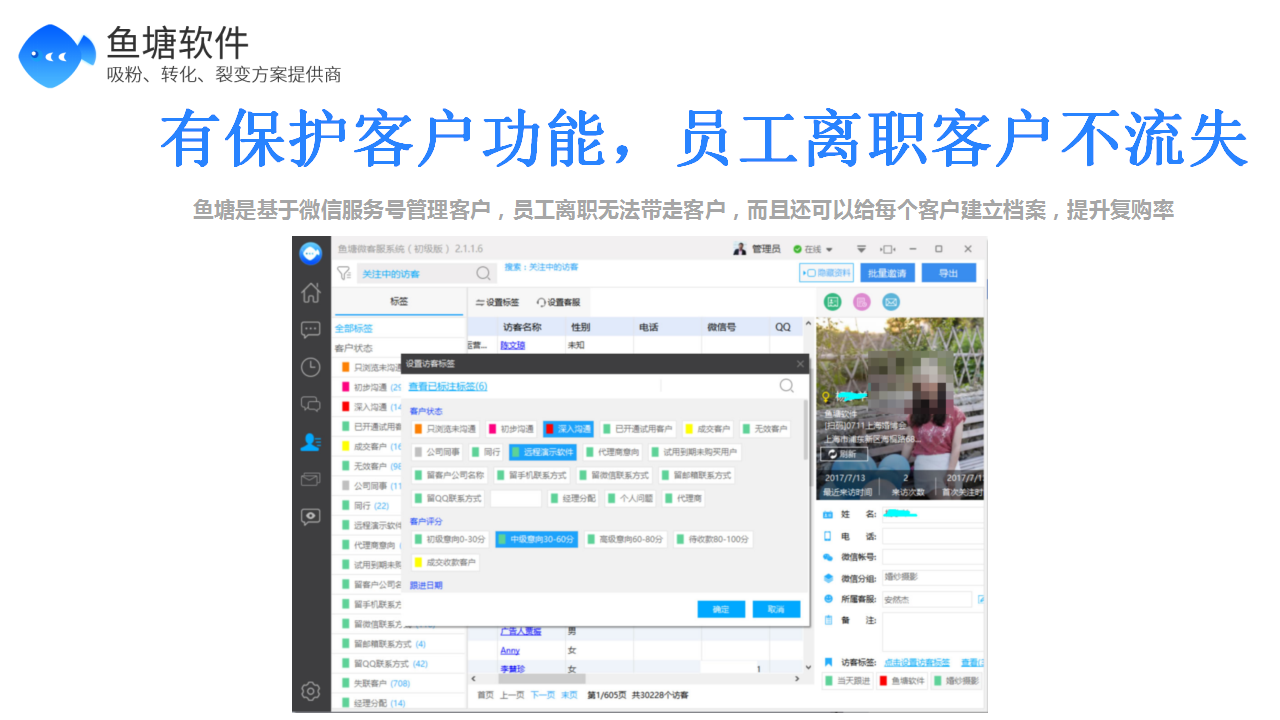
Task: Click 当天跟进 visitor tag chip
Action: click(847, 681)
